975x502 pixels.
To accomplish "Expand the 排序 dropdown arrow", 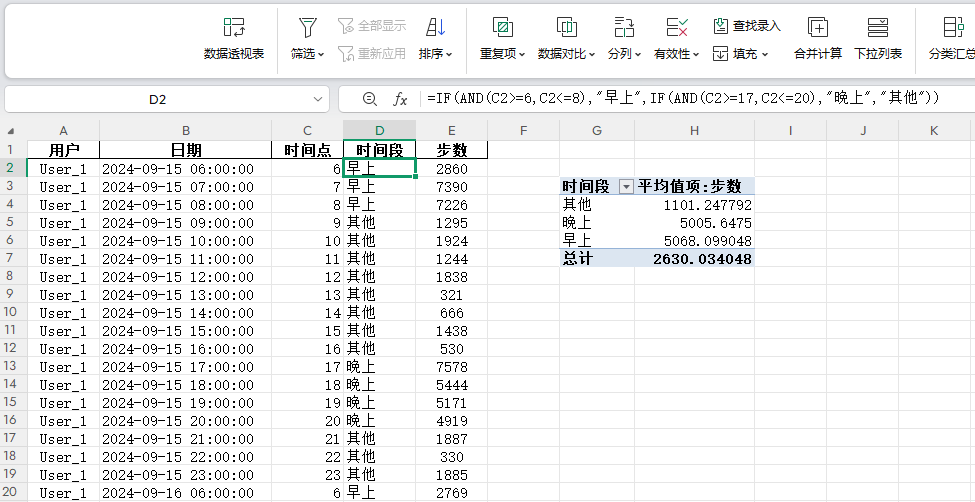I will point(449,55).
